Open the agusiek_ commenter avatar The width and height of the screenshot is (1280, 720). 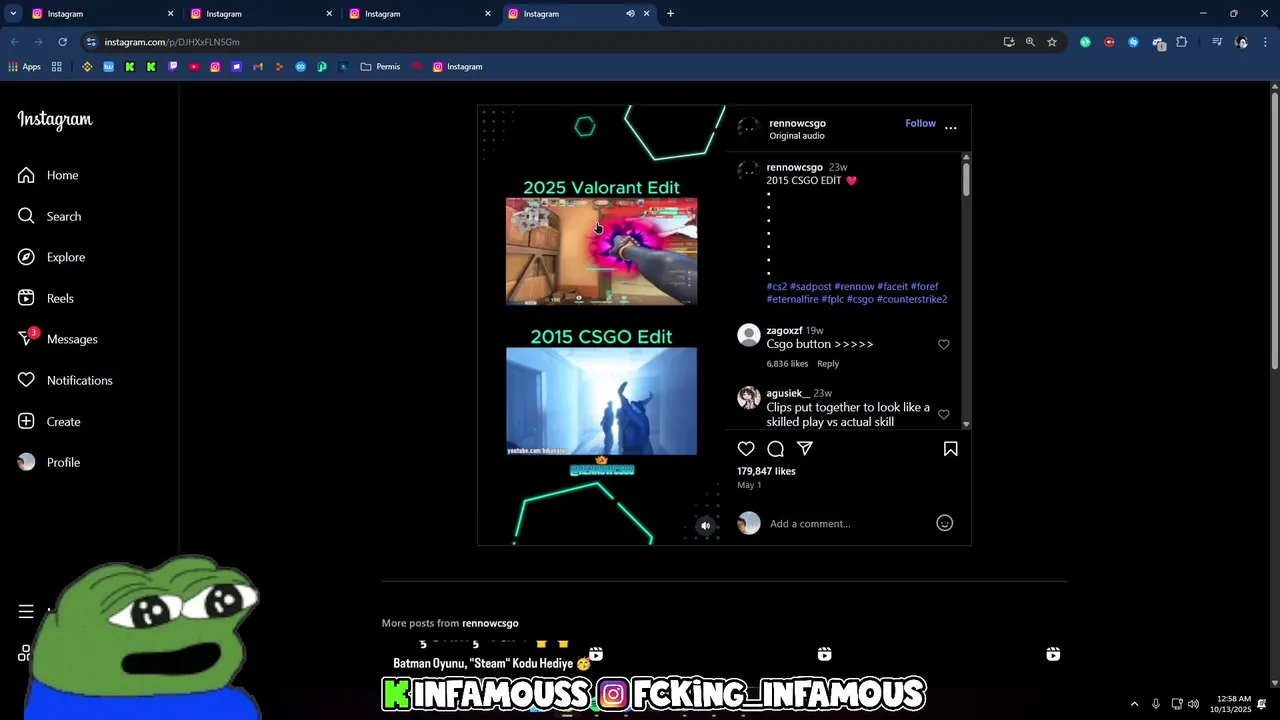point(749,398)
